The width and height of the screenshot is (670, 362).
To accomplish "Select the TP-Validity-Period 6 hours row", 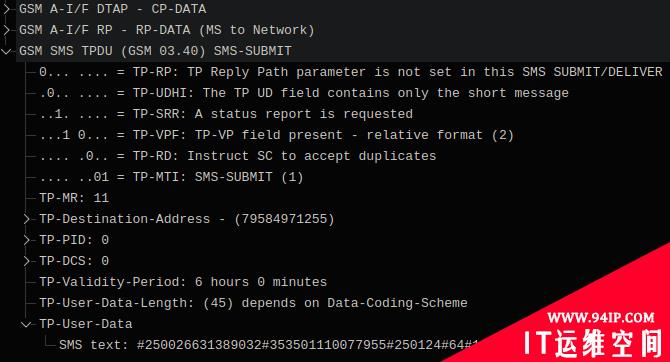I will click(x=183, y=282).
